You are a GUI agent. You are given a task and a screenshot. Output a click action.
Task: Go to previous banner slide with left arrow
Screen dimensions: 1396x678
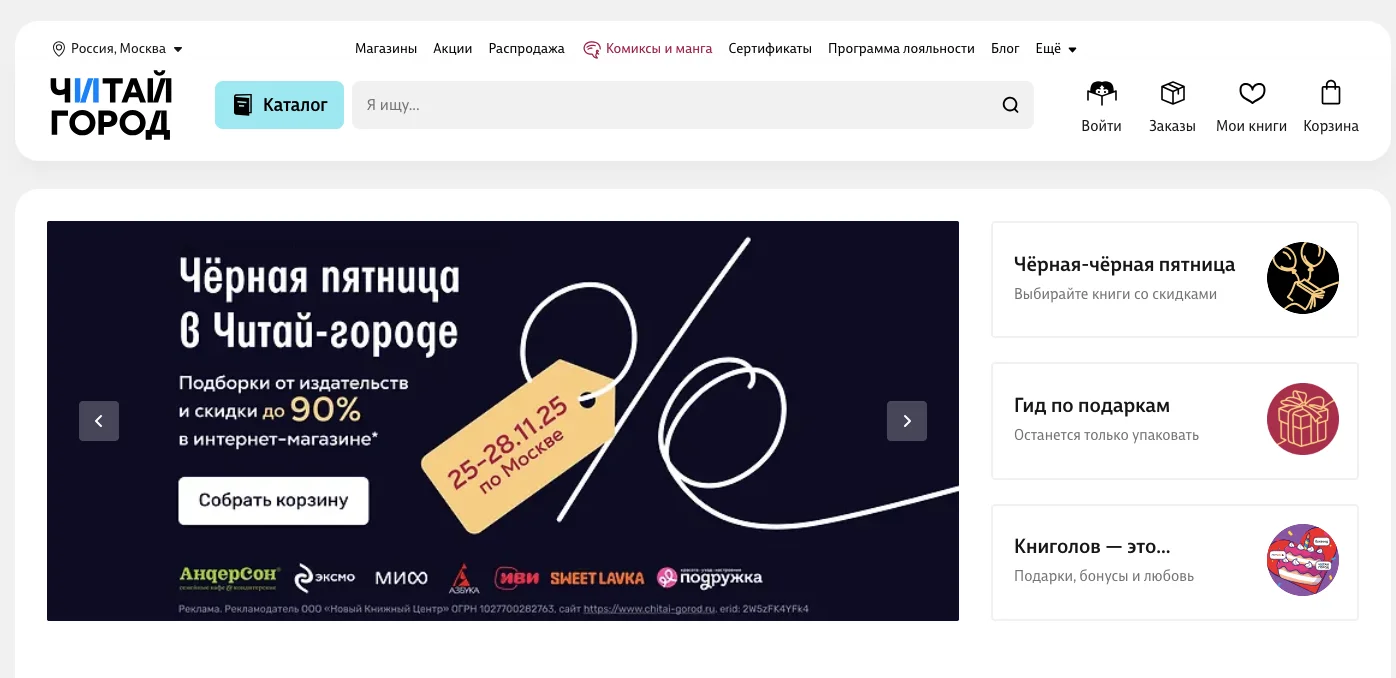[x=99, y=421]
